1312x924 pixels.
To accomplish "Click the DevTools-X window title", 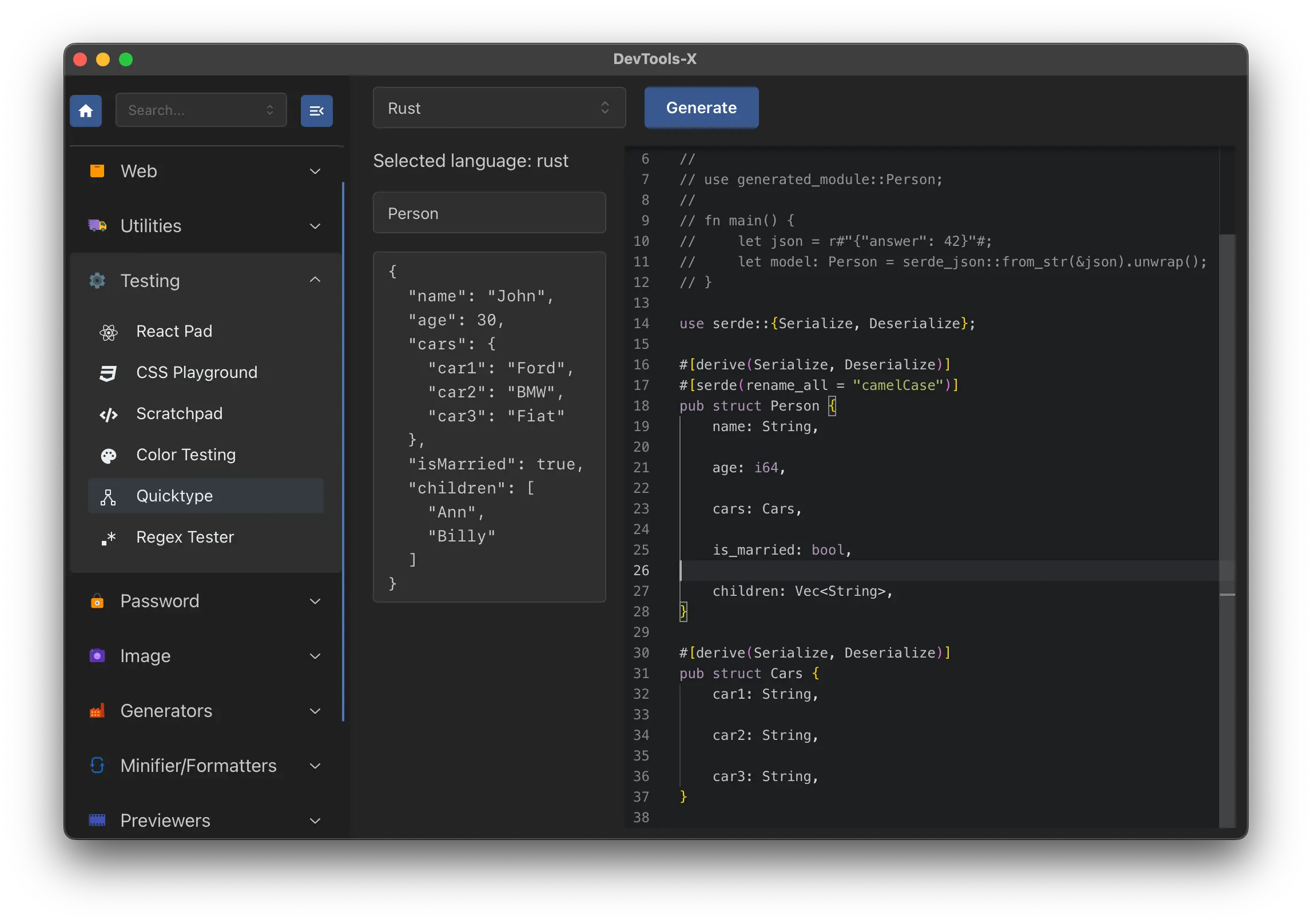I will (655, 59).
